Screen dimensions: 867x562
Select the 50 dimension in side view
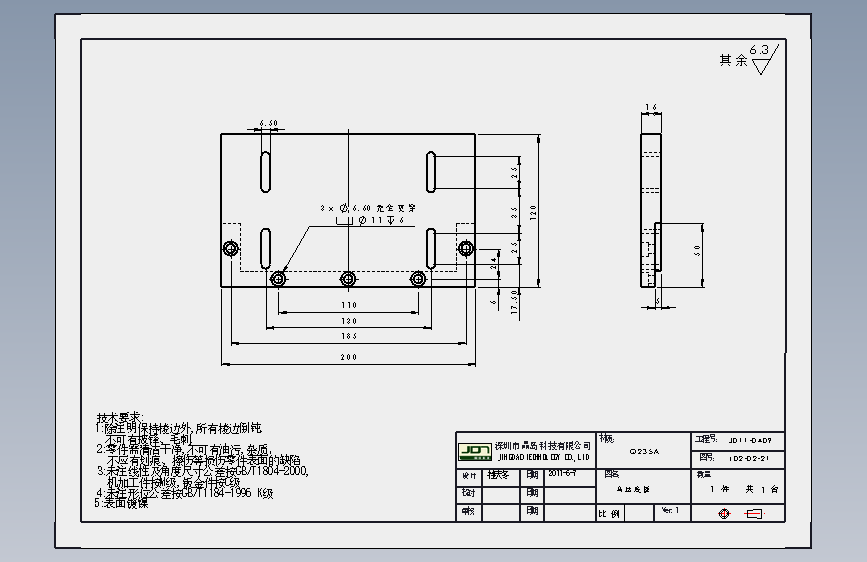coord(697,251)
